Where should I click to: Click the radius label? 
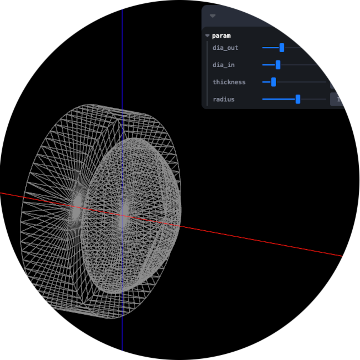click(223, 99)
